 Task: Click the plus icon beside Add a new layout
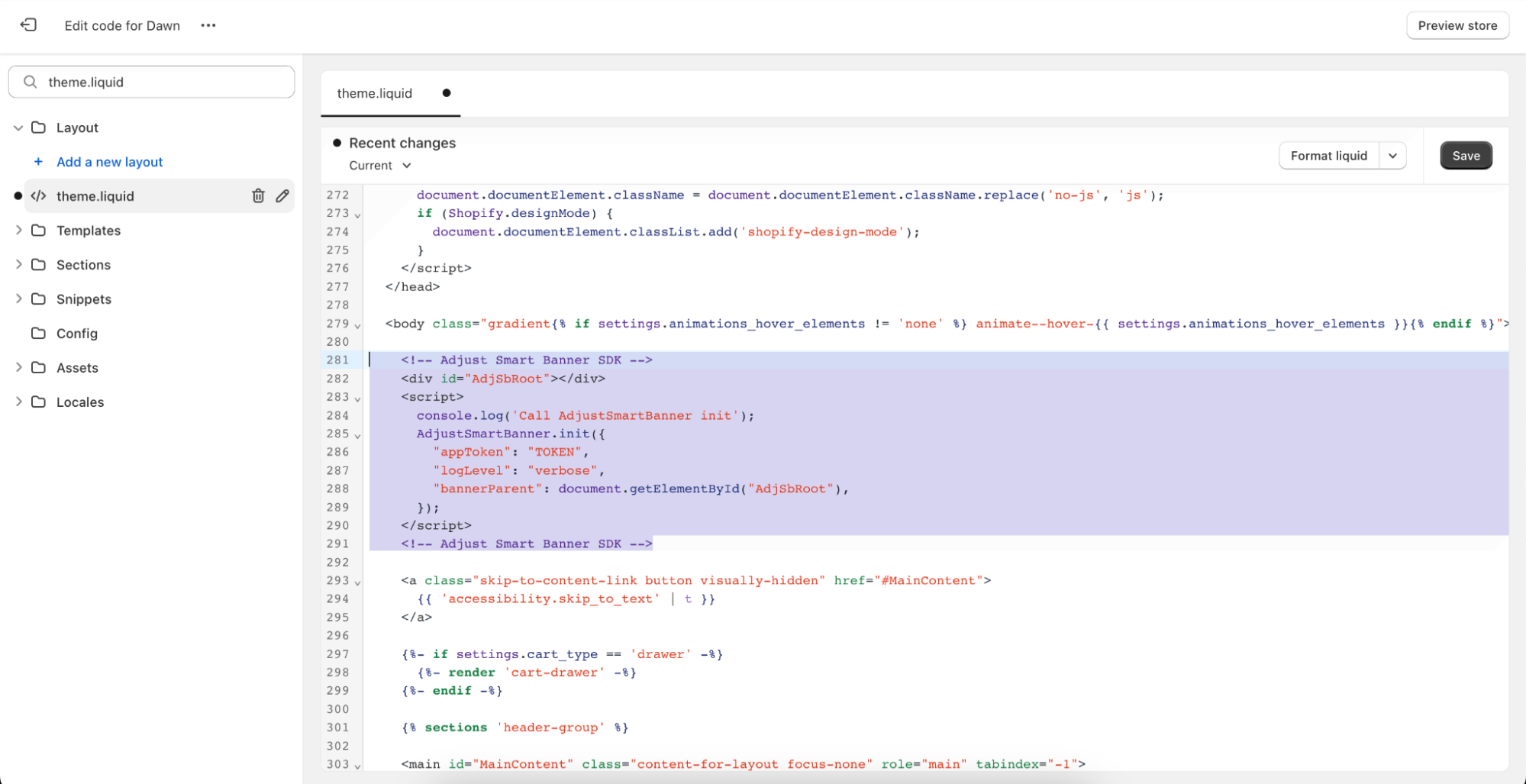click(x=38, y=162)
